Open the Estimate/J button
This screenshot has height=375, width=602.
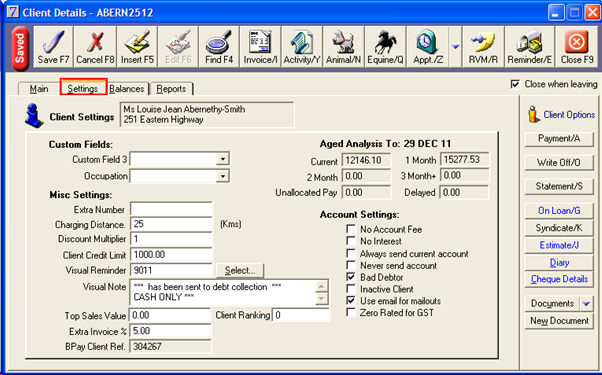(559, 245)
